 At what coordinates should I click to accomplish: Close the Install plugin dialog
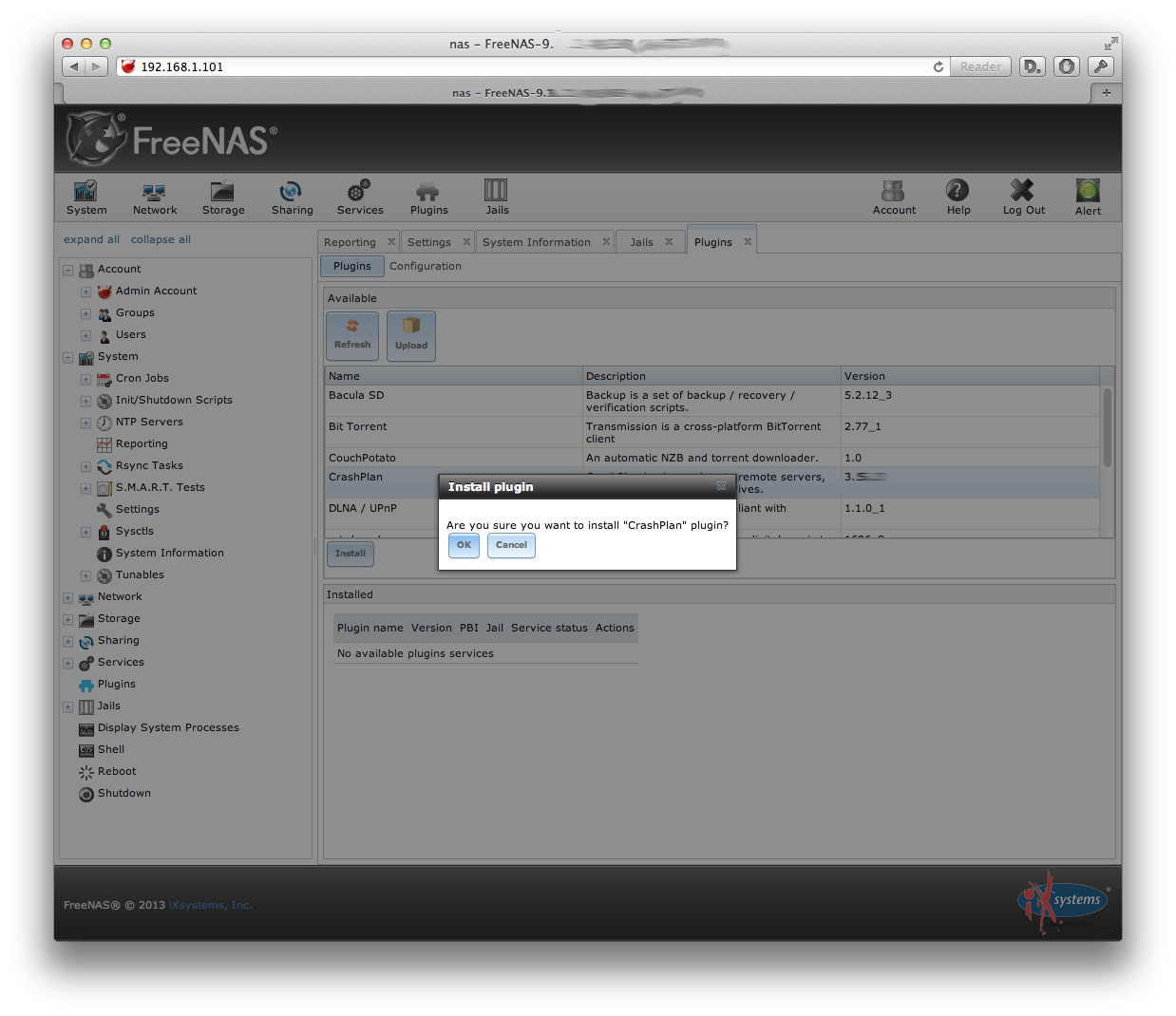(721, 486)
